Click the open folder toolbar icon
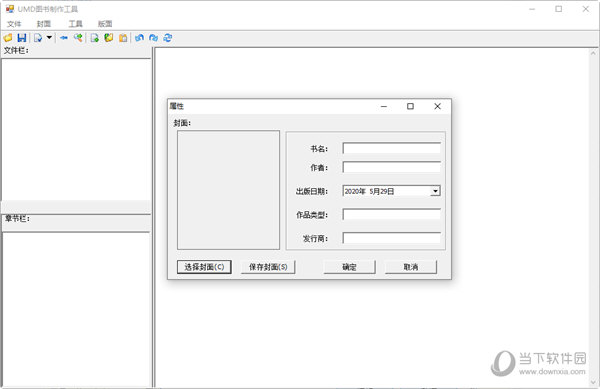Image resolution: width=600 pixels, height=389 pixels. (x=8, y=37)
